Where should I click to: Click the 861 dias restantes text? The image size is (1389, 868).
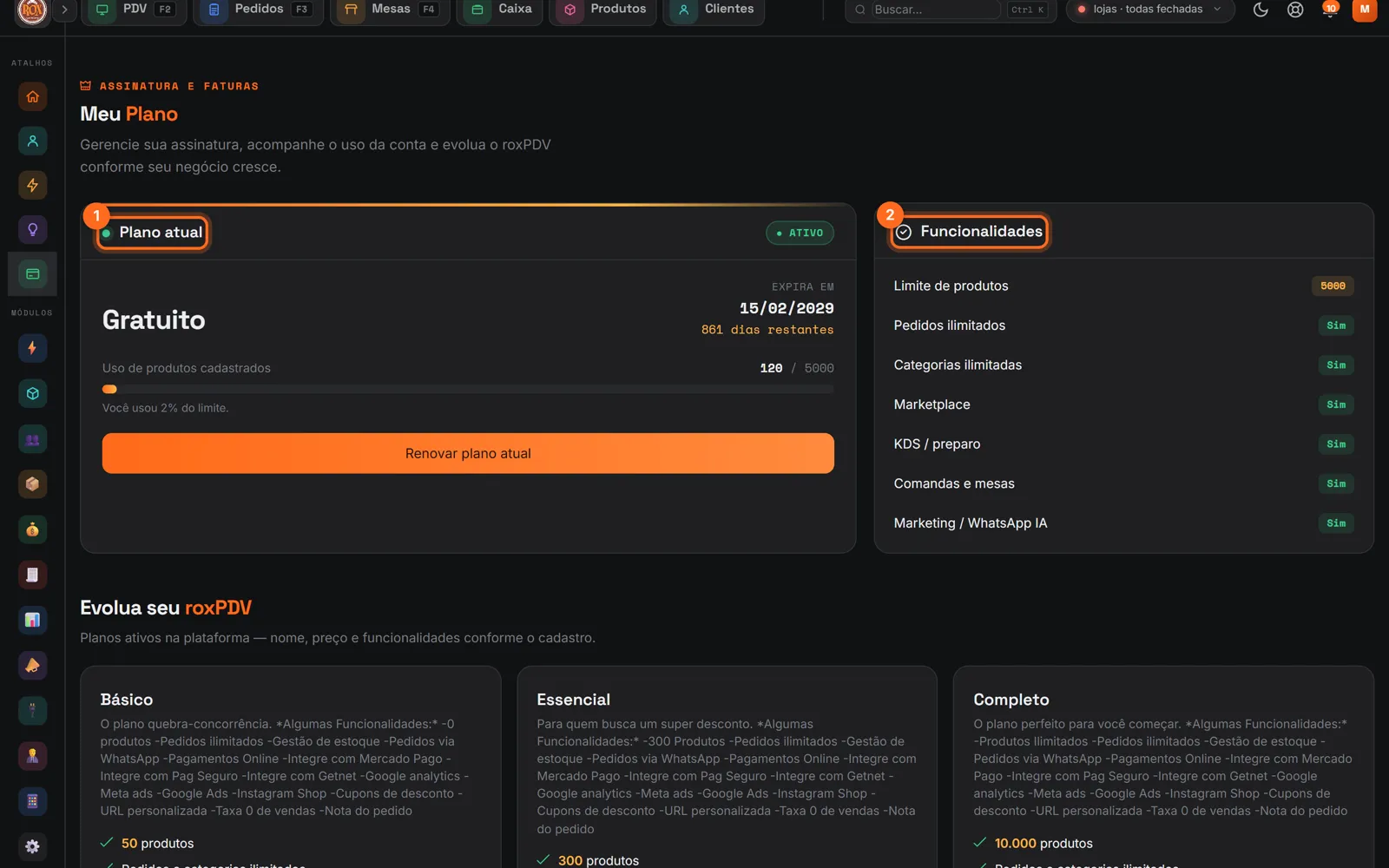767,330
